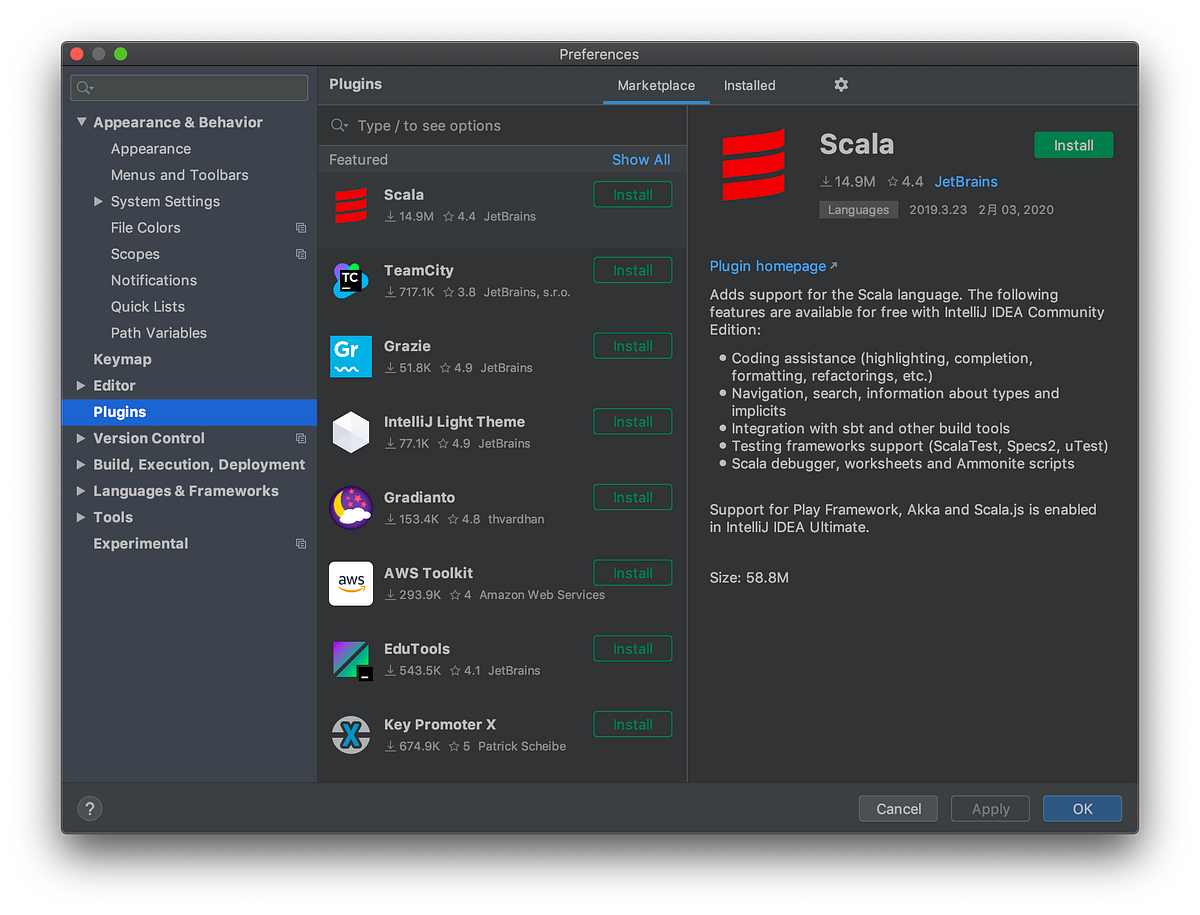Collapse the Appearance & Behavior section
Viewport: 1200px width, 915px height.
tap(82, 121)
